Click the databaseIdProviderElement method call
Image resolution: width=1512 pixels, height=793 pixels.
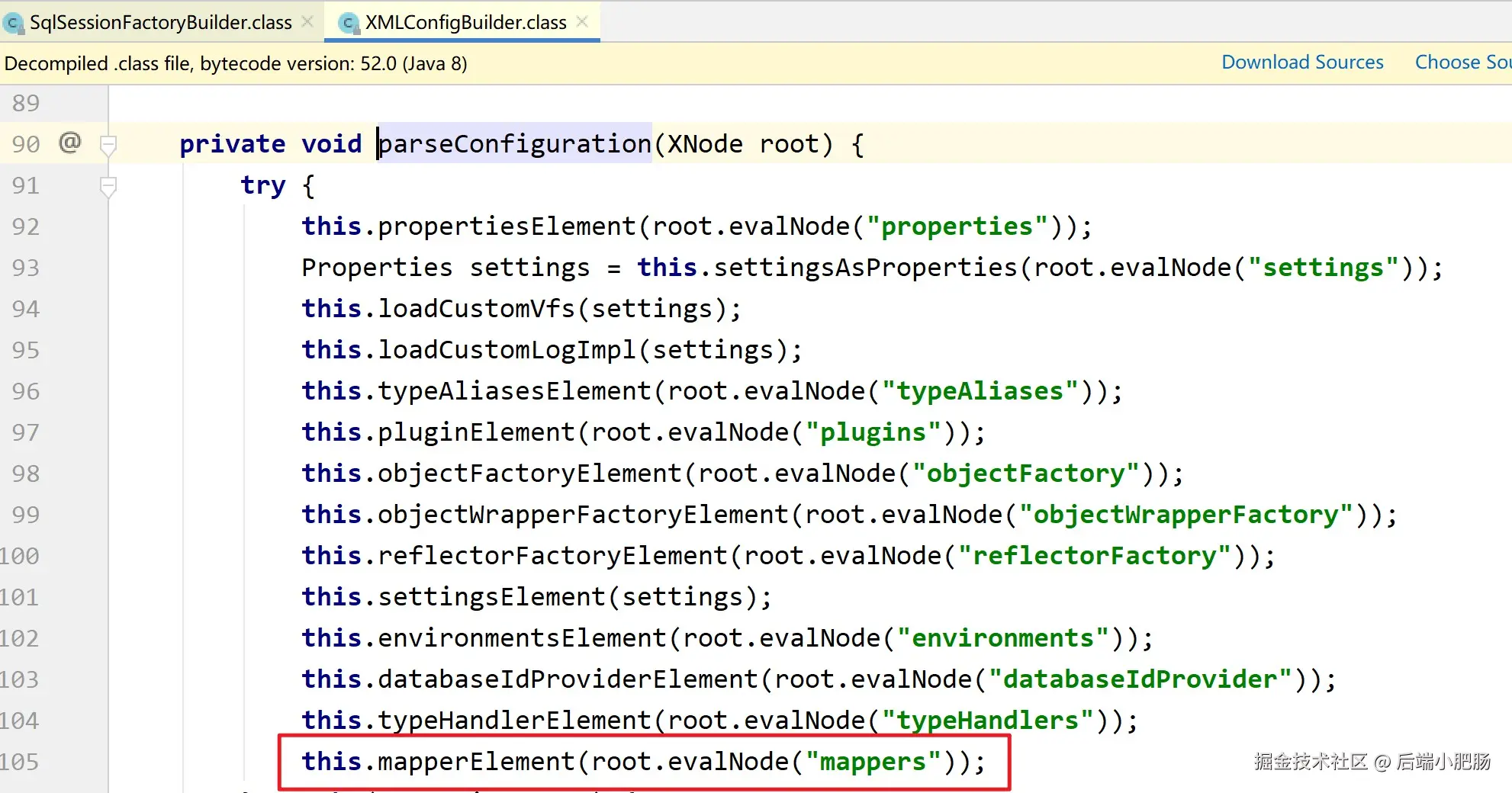568,679
